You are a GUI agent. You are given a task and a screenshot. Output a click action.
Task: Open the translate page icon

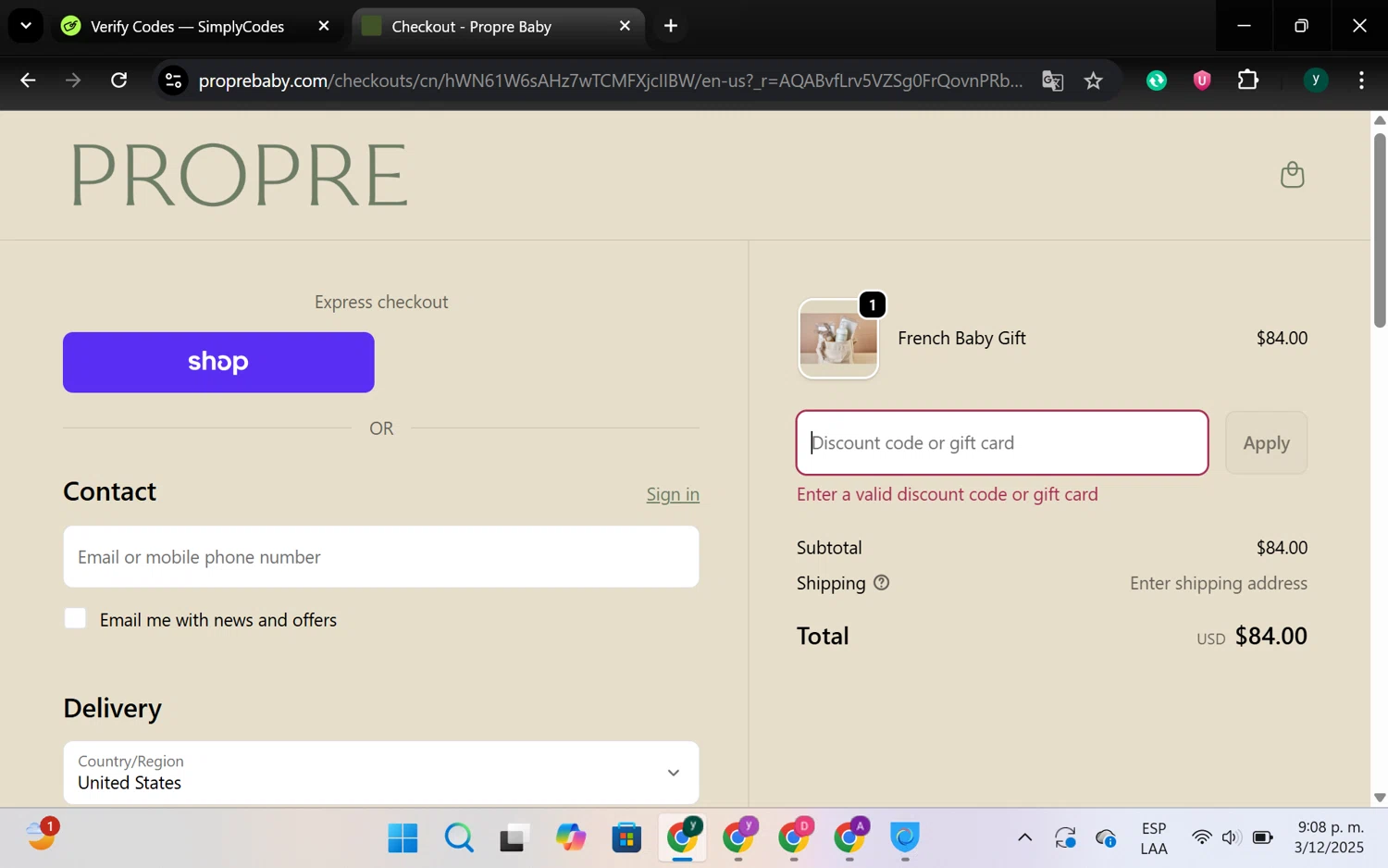click(1052, 81)
